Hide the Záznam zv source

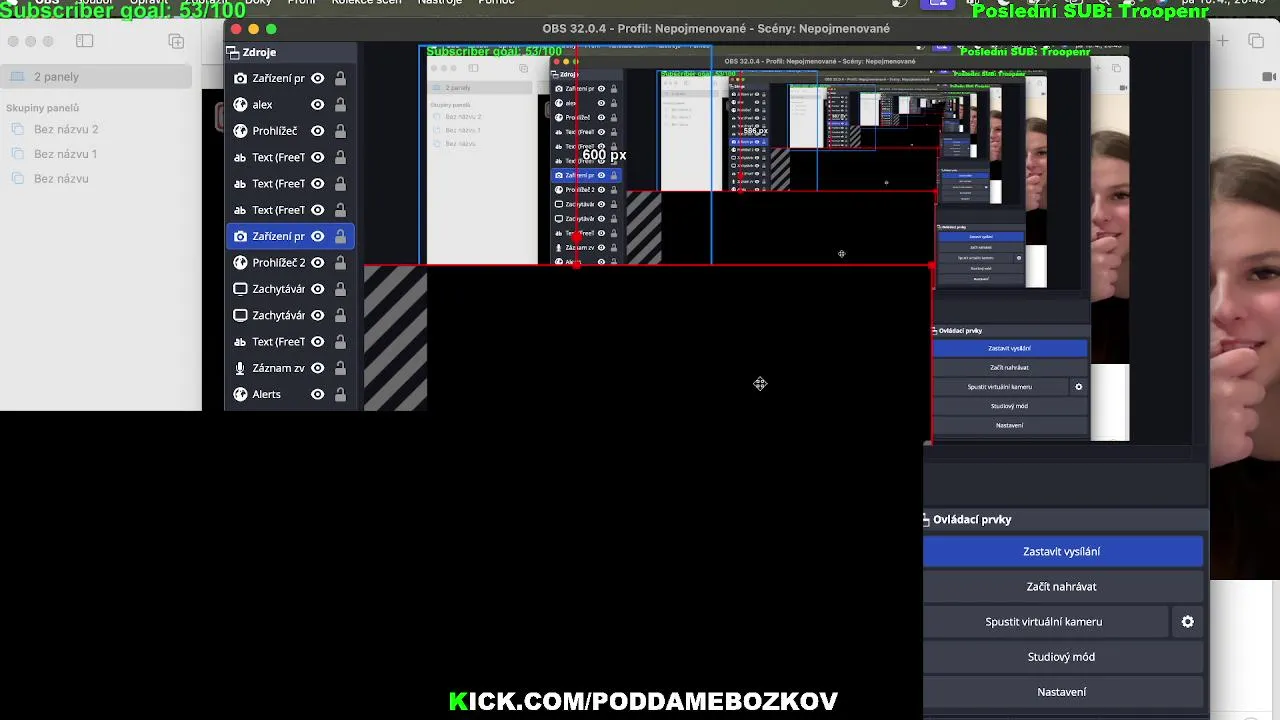coord(317,368)
